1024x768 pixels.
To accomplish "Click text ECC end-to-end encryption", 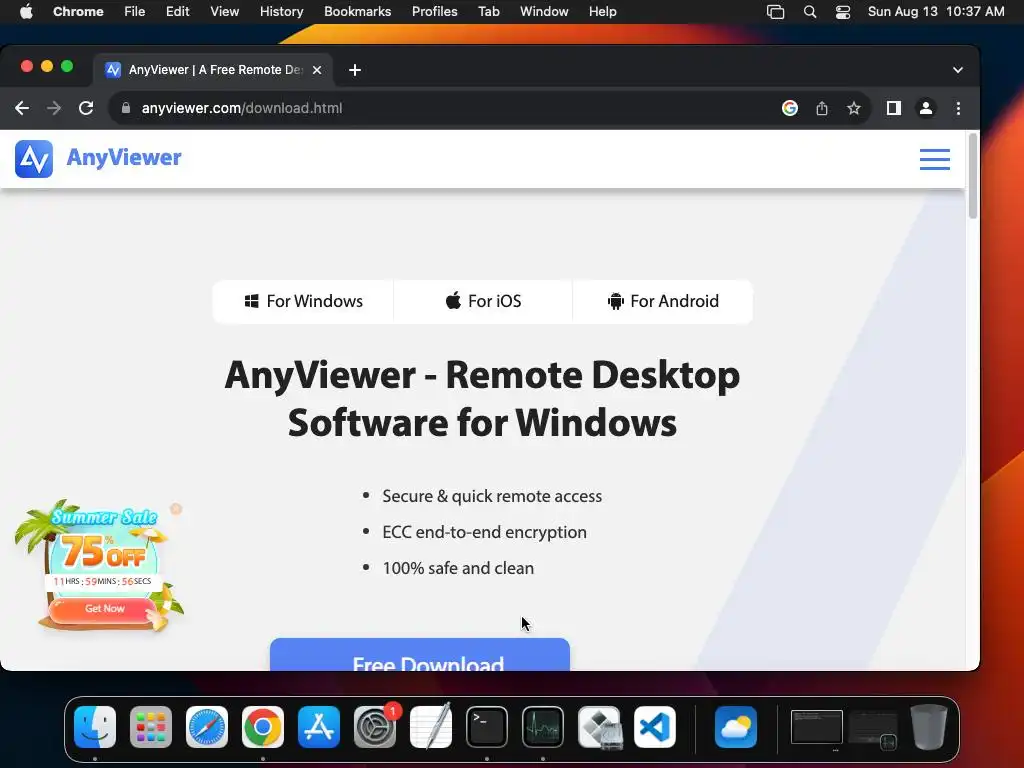I will (x=485, y=532).
